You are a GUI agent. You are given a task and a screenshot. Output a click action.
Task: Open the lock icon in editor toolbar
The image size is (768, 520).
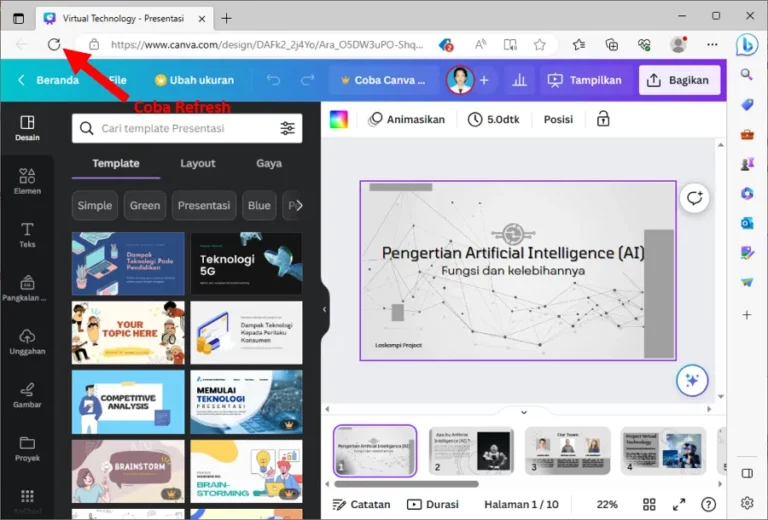[x=603, y=119]
